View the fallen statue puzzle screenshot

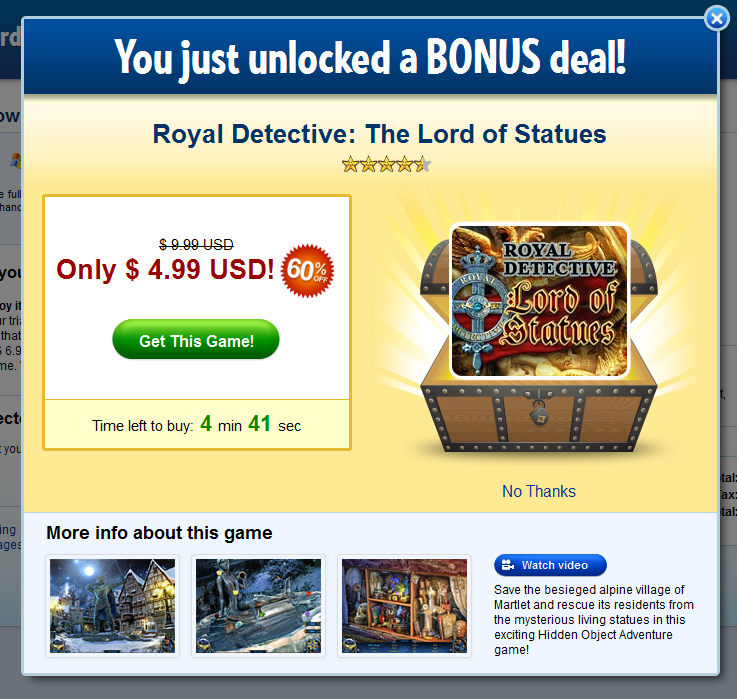(258, 605)
